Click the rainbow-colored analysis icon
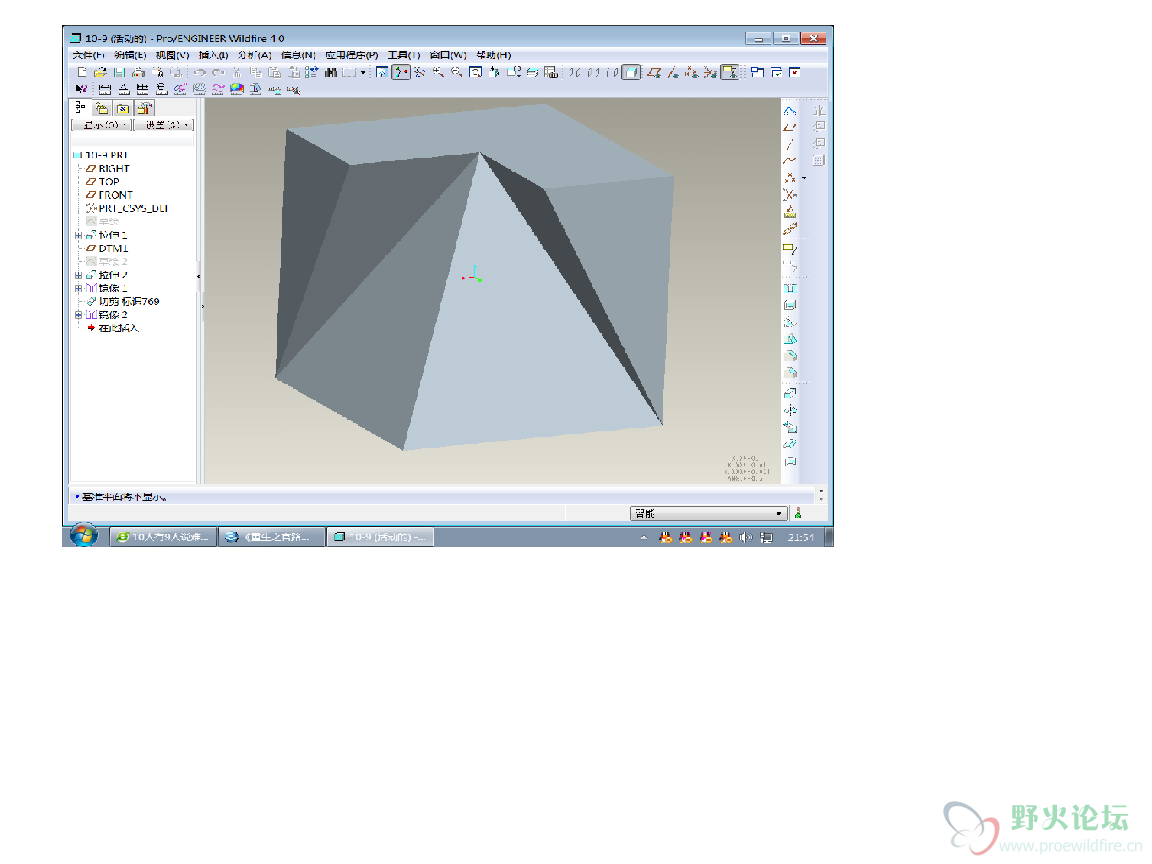The width and height of the screenshot is (1152, 864). 237,89
